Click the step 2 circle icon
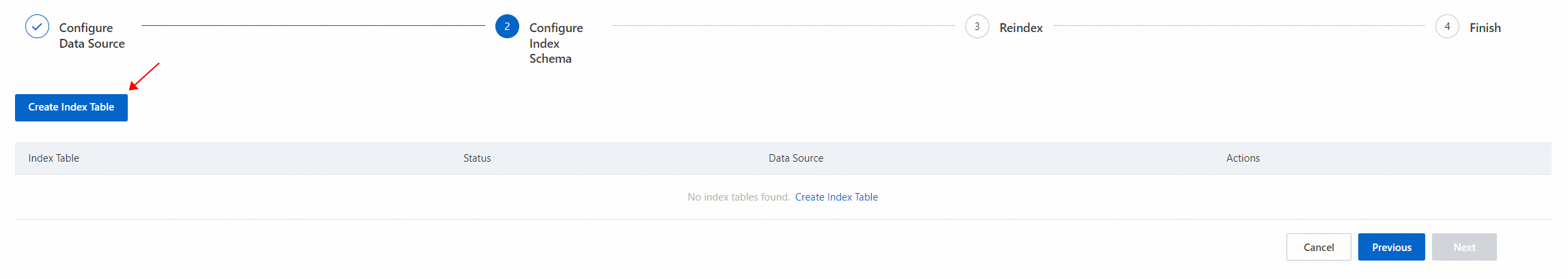Image resolution: width=1568 pixels, height=279 pixels. tap(507, 27)
